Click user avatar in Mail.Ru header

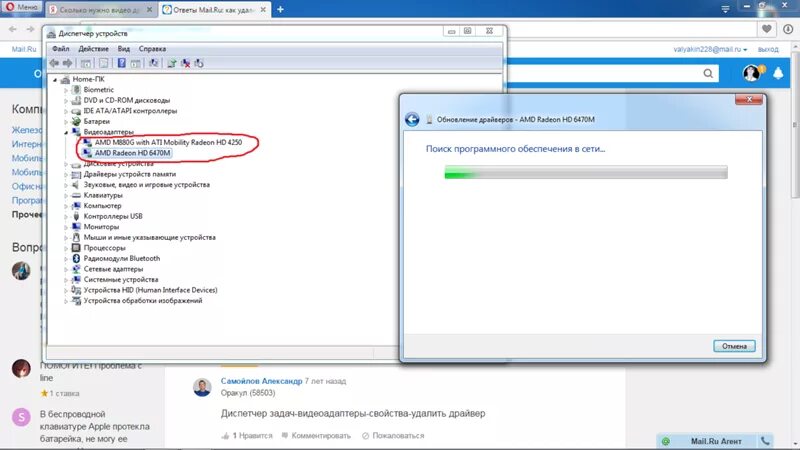point(752,73)
